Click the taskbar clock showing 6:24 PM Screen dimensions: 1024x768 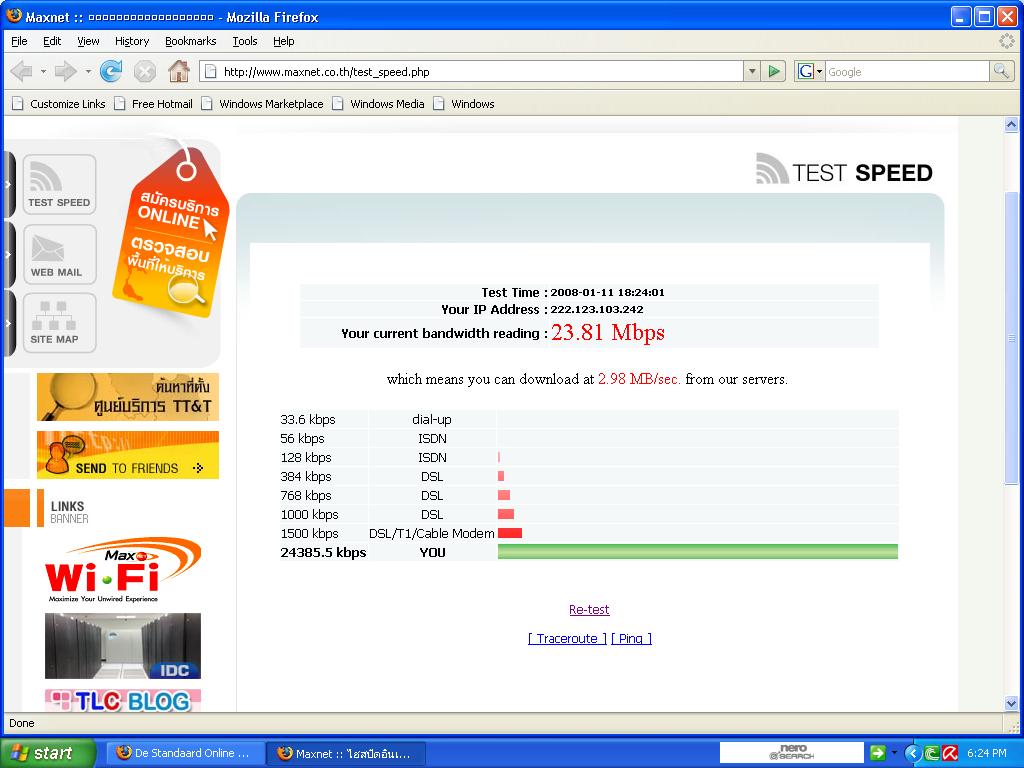pos(987,753)
